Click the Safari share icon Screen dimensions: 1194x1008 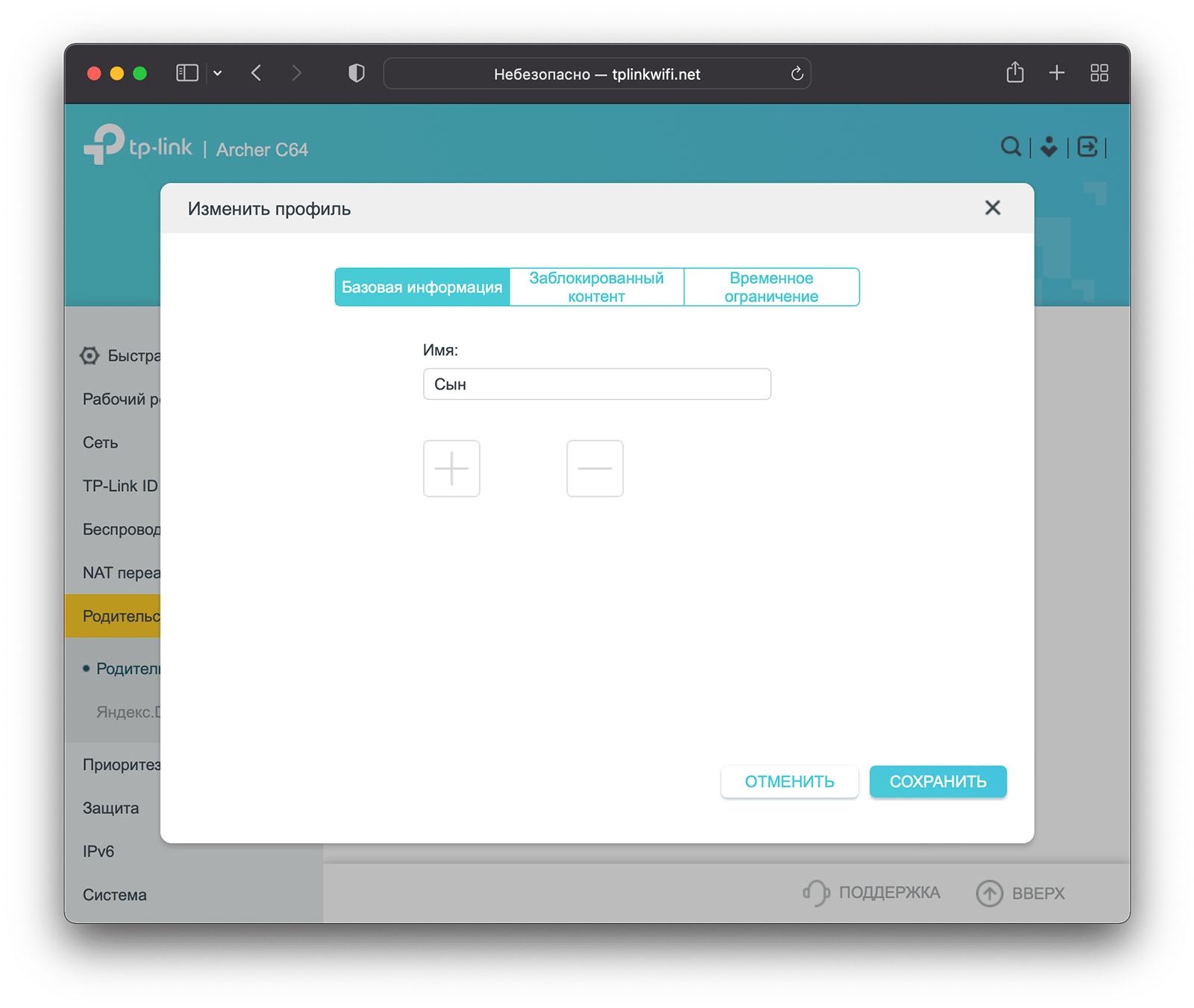1014,73
